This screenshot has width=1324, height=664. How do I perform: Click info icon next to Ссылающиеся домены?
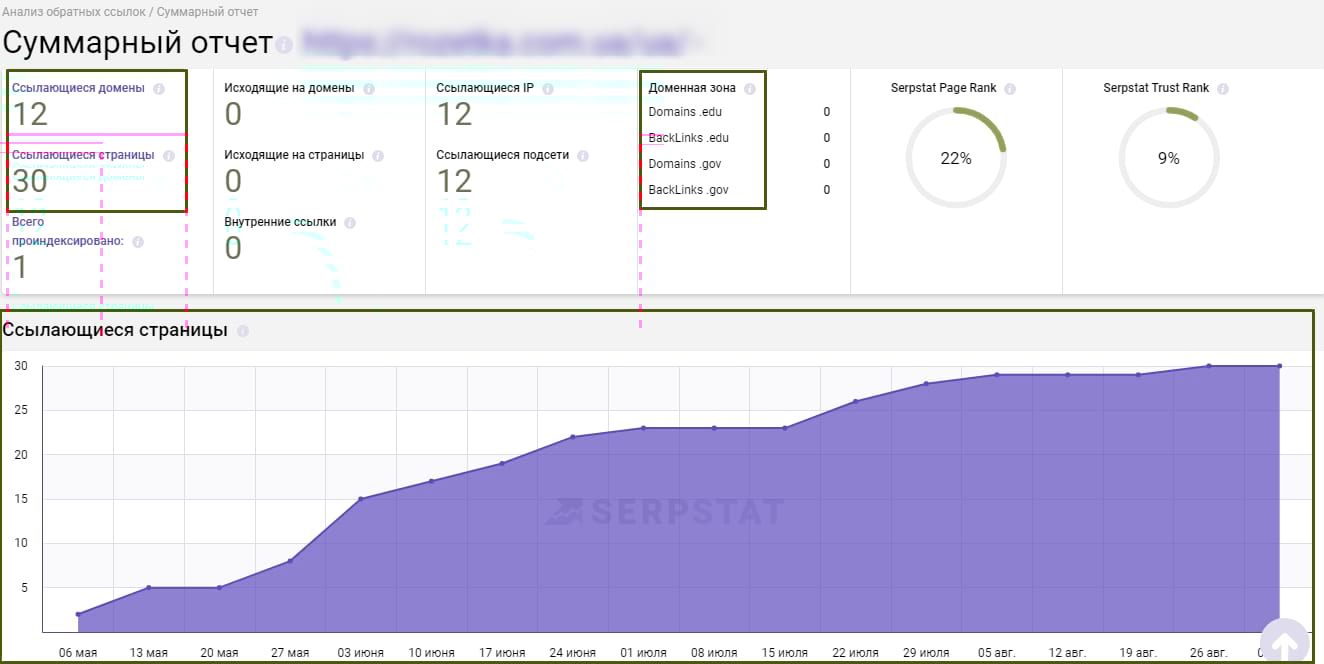coord(158,88)
